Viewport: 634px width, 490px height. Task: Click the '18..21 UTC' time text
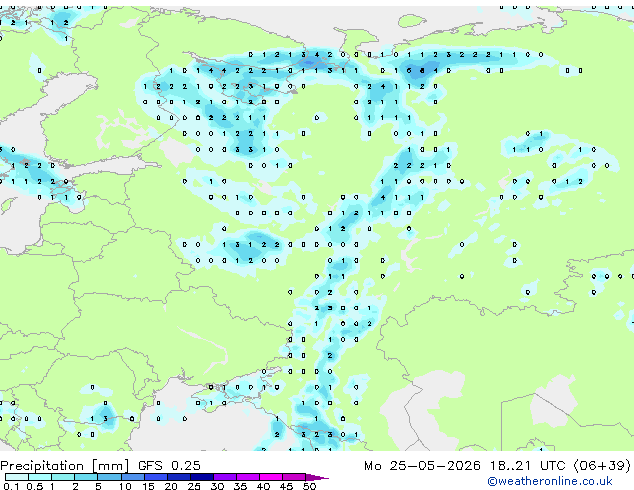[x=527, y=466]
